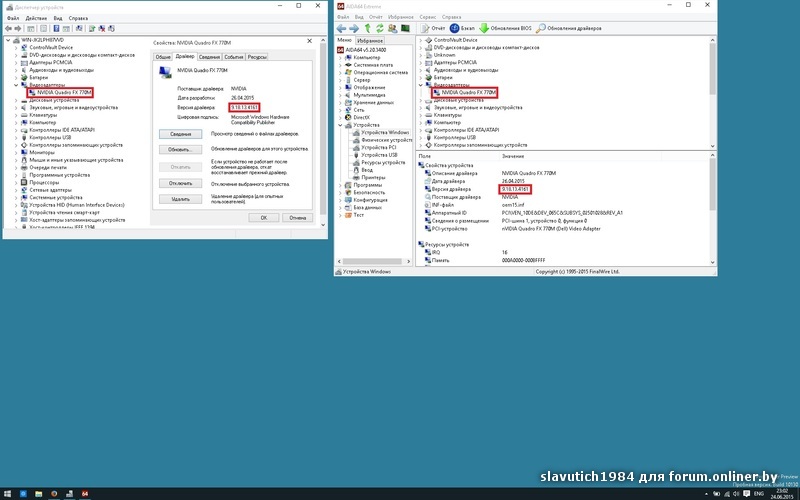Click the blue help icon in Device Manager toolbar

pyautogui.click(x=56, y=29)
